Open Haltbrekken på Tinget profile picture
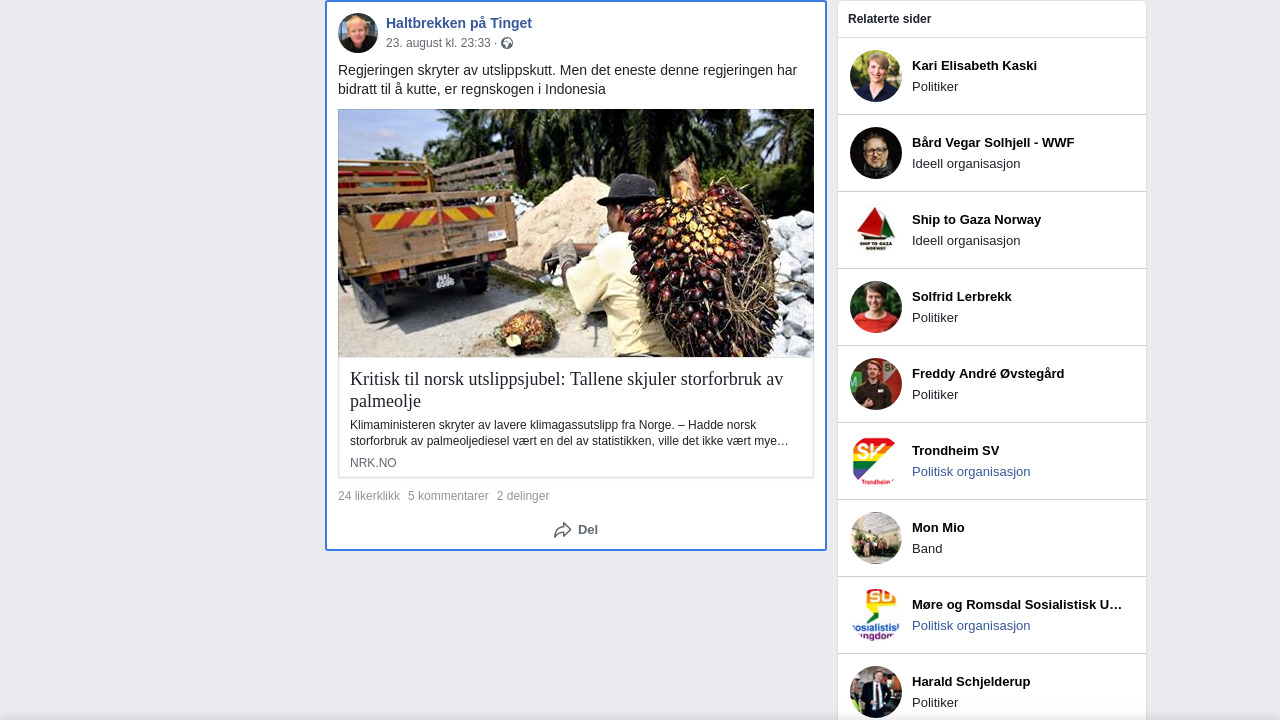This screenshot has height=720, width=1280. coord(358,33)
